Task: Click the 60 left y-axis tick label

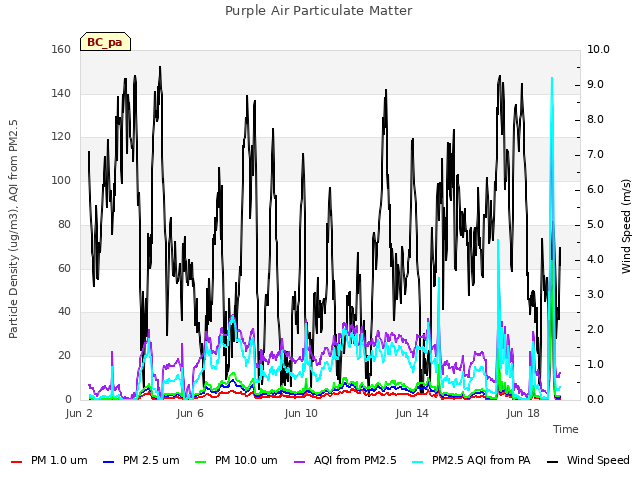Action: [x=64, y=268]
